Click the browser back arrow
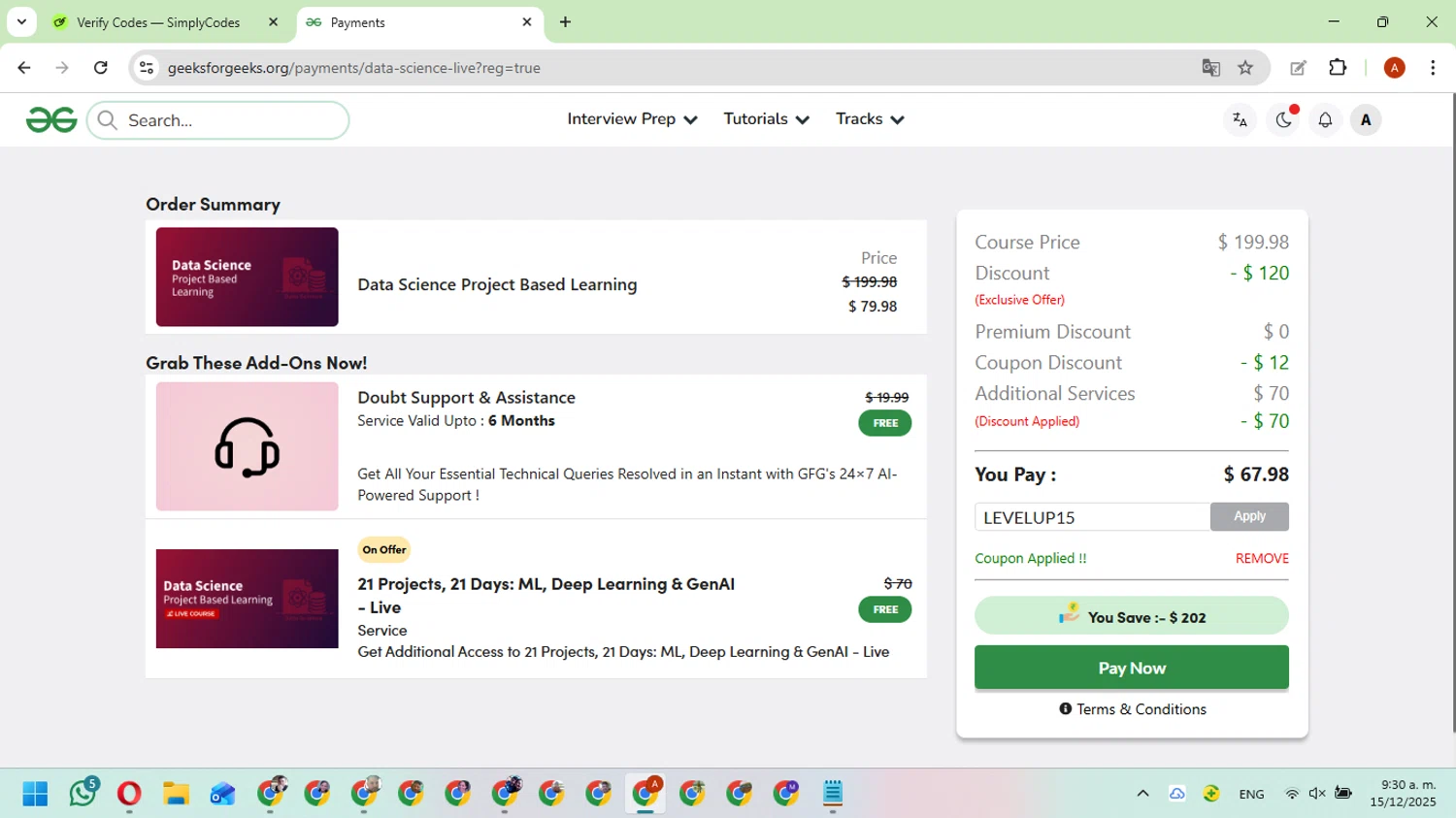Viewport: 1456px width, 818px height. (24, 68)
